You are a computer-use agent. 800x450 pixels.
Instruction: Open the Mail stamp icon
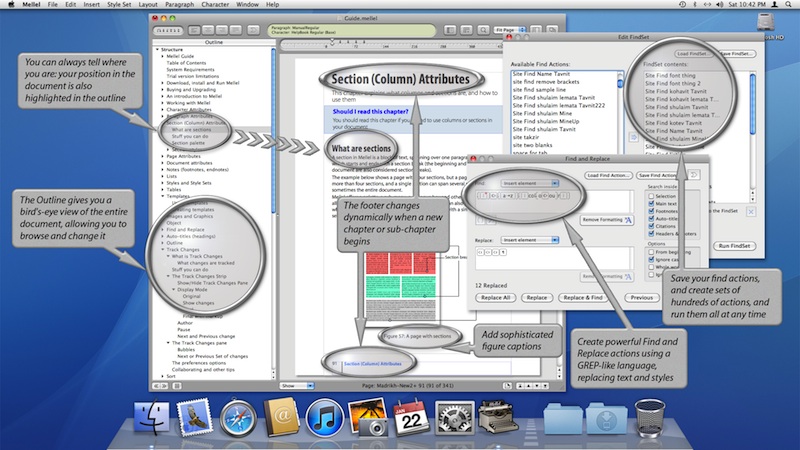click(194, 418)
